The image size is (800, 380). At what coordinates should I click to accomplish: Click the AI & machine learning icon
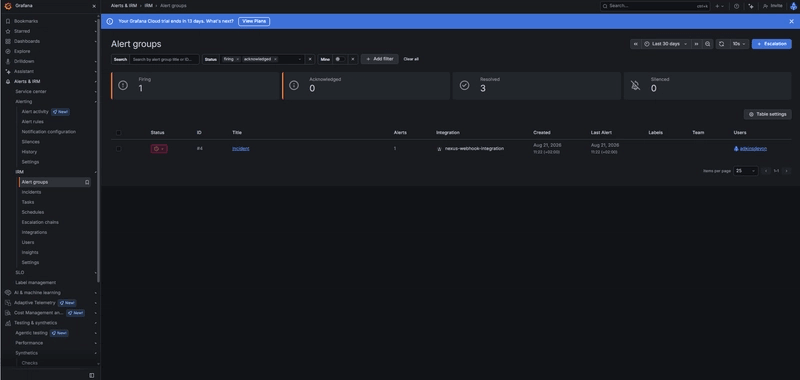(x=8, y=293)
